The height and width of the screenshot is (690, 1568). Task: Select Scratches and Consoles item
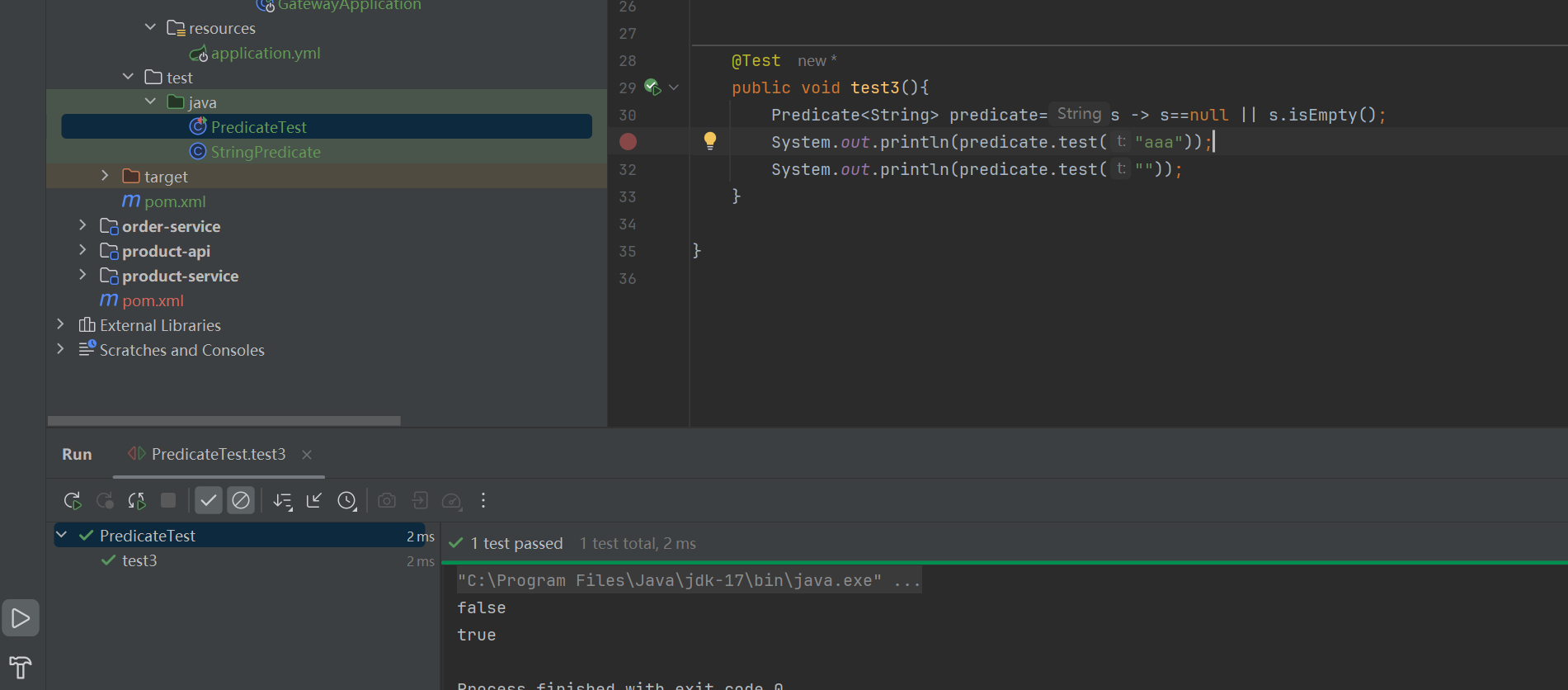(182, 350)
